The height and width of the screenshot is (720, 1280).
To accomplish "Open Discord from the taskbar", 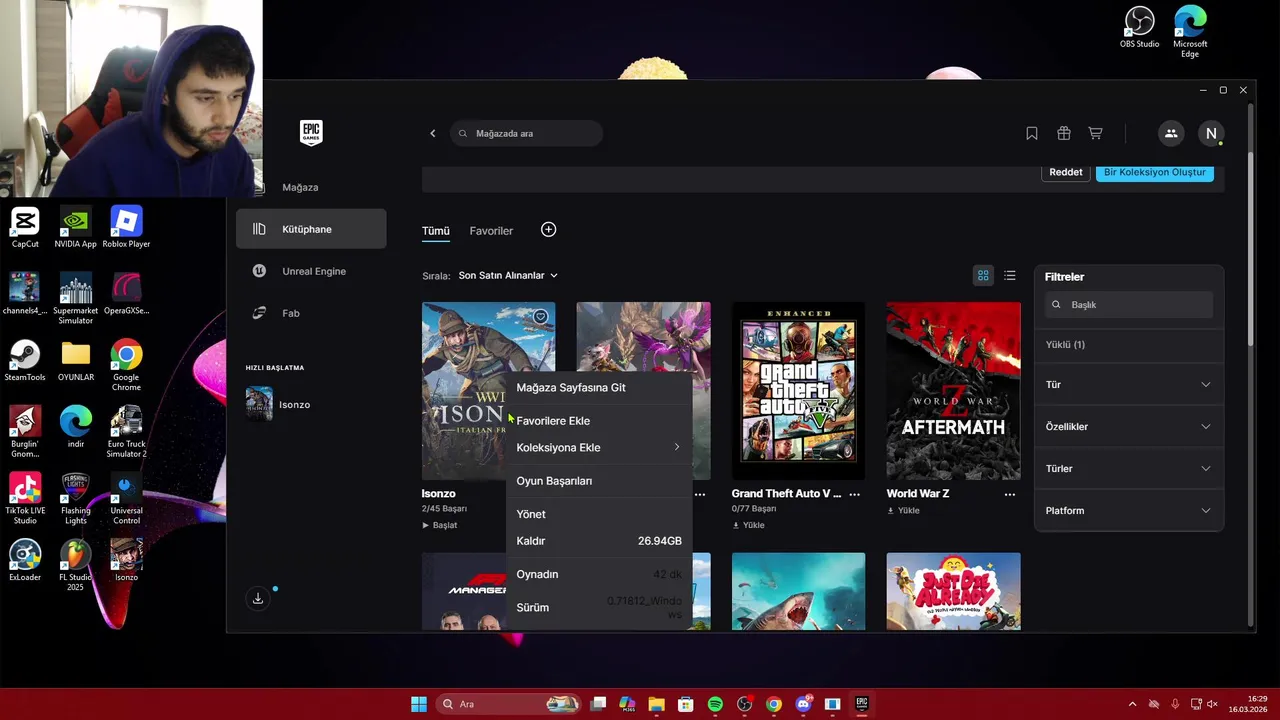I will coord(803,704).
